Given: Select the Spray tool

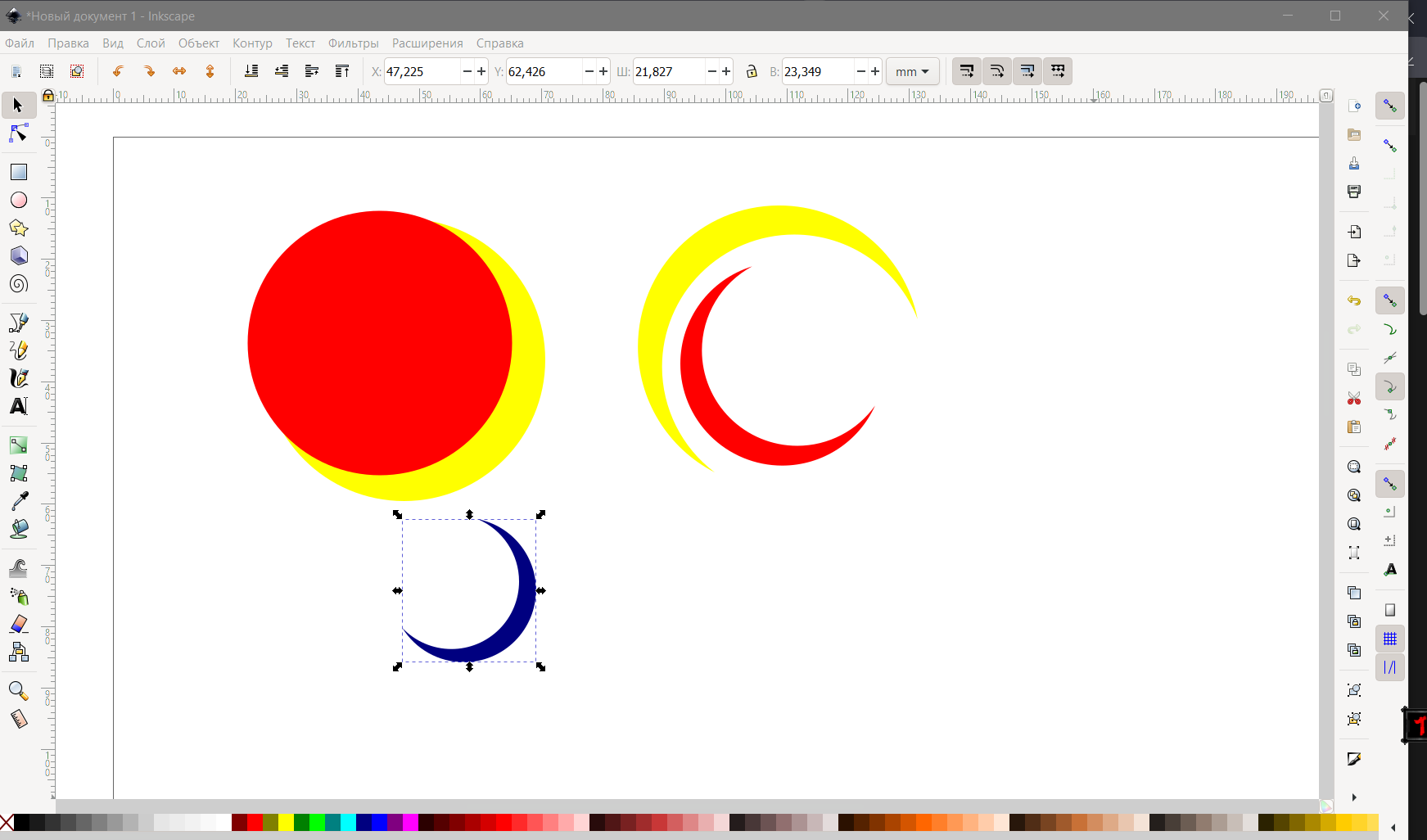Looking at the screenshot, I should (x=18, y=596).
